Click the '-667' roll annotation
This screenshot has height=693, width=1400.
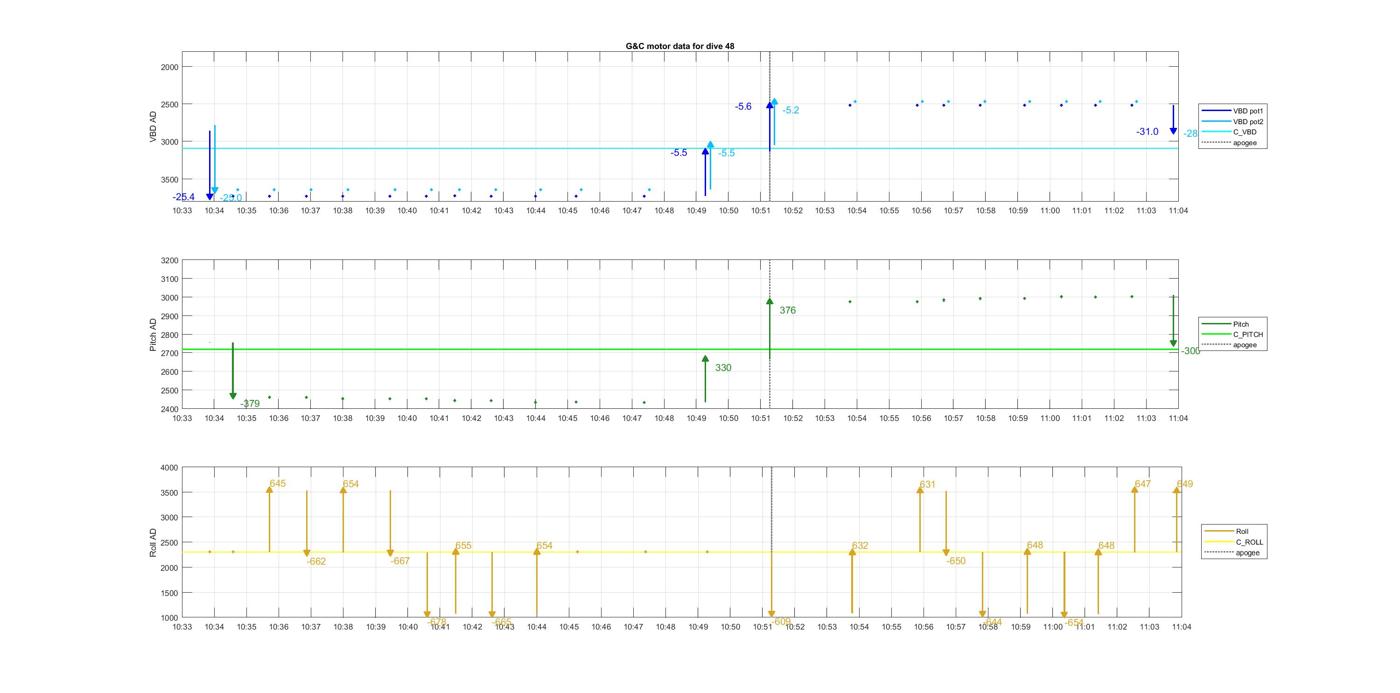coord(400,561)
